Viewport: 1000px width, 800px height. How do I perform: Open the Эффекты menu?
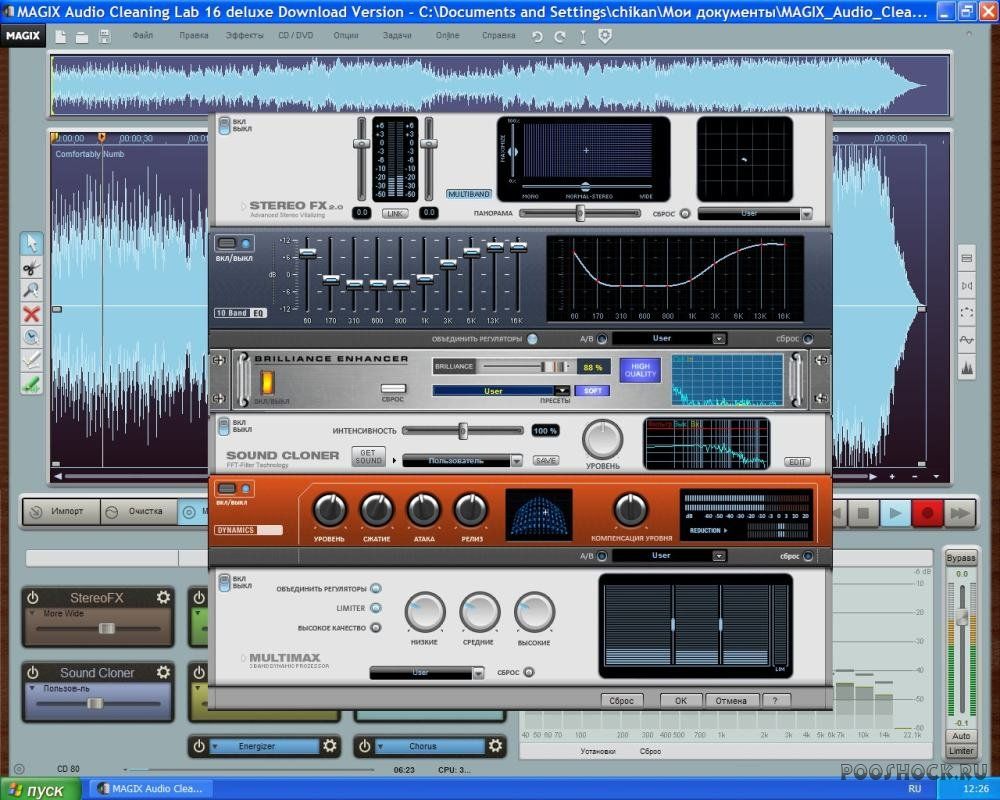coord(244,36)
